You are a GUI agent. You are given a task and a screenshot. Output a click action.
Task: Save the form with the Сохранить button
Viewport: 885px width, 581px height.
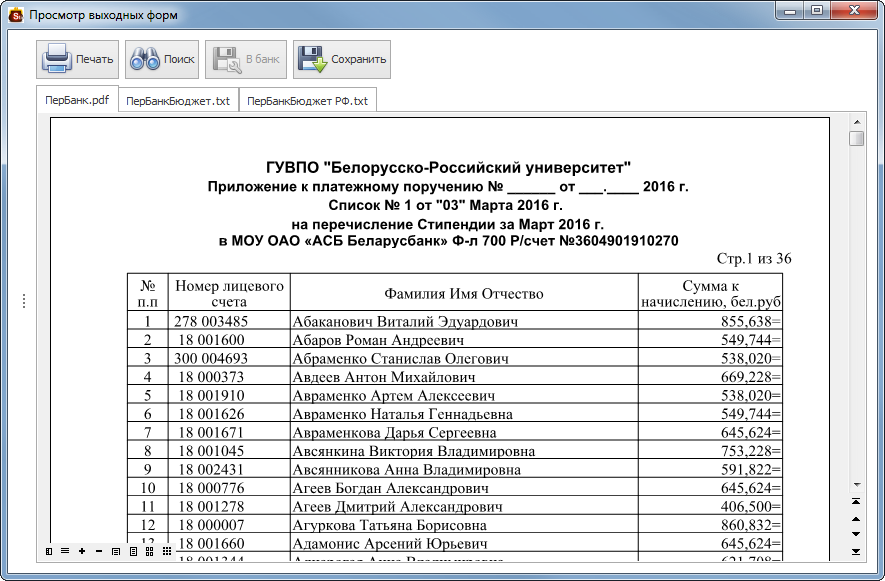342,59
